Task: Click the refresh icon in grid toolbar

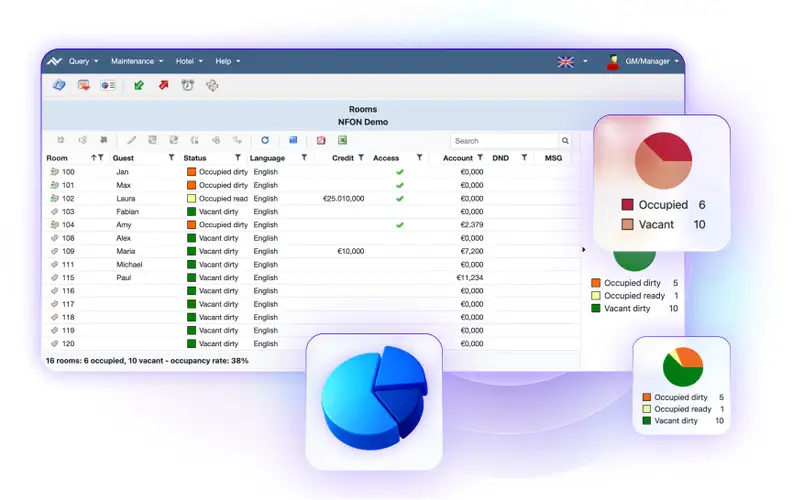Action: point(265,141)
